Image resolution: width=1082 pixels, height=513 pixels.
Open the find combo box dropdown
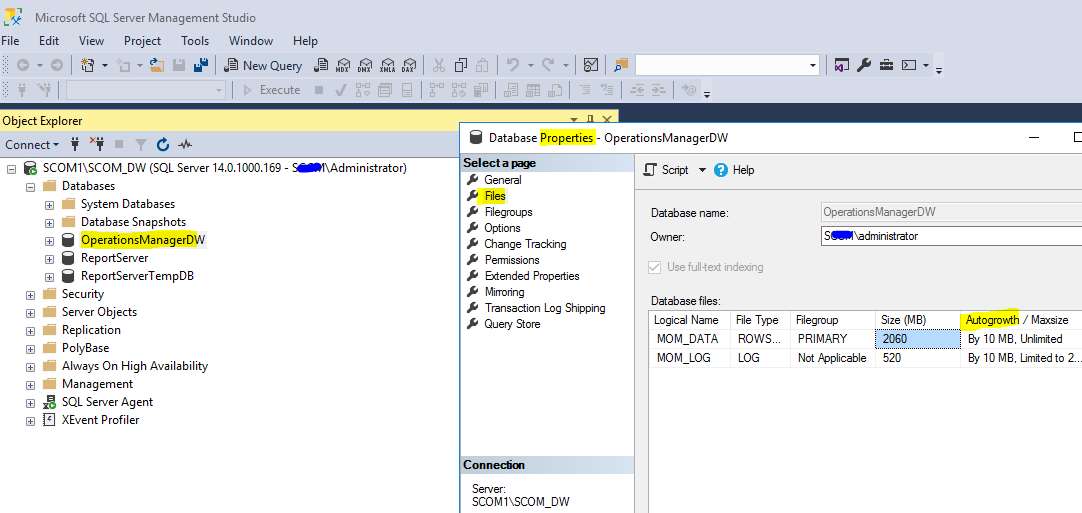click(812, 66)
